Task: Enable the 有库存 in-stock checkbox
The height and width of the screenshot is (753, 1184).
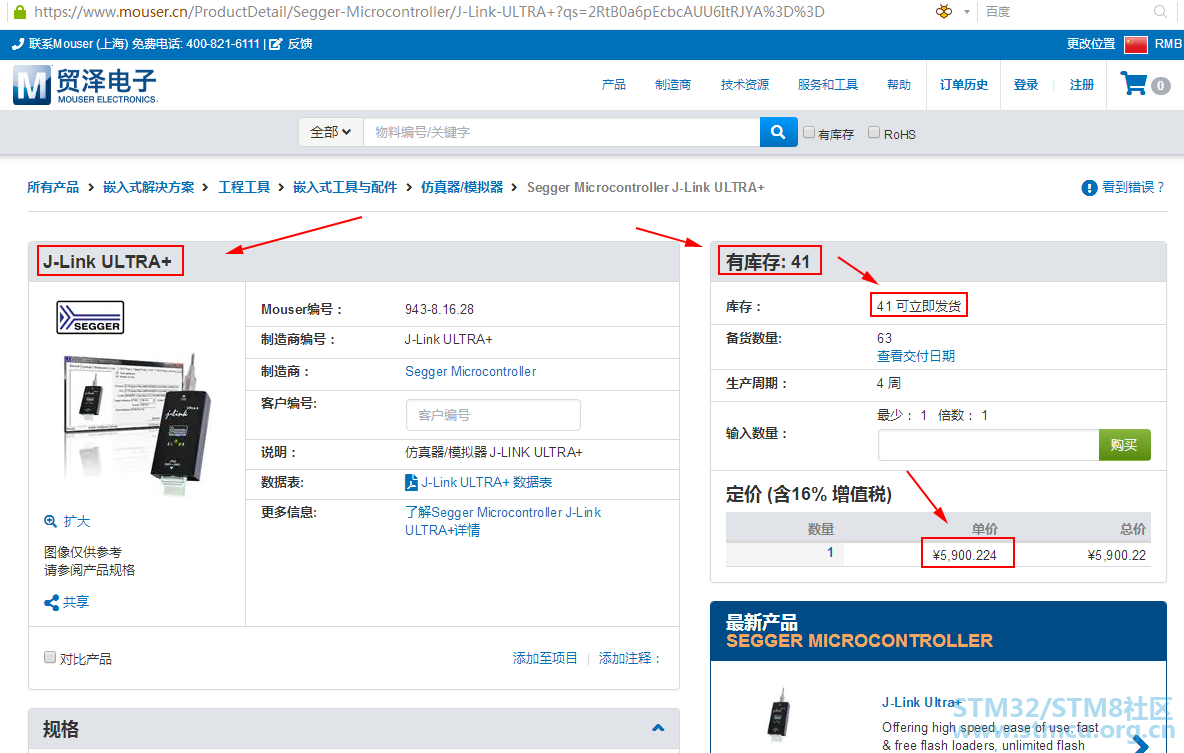Action: pyautogui.click(x=809, y=132)
